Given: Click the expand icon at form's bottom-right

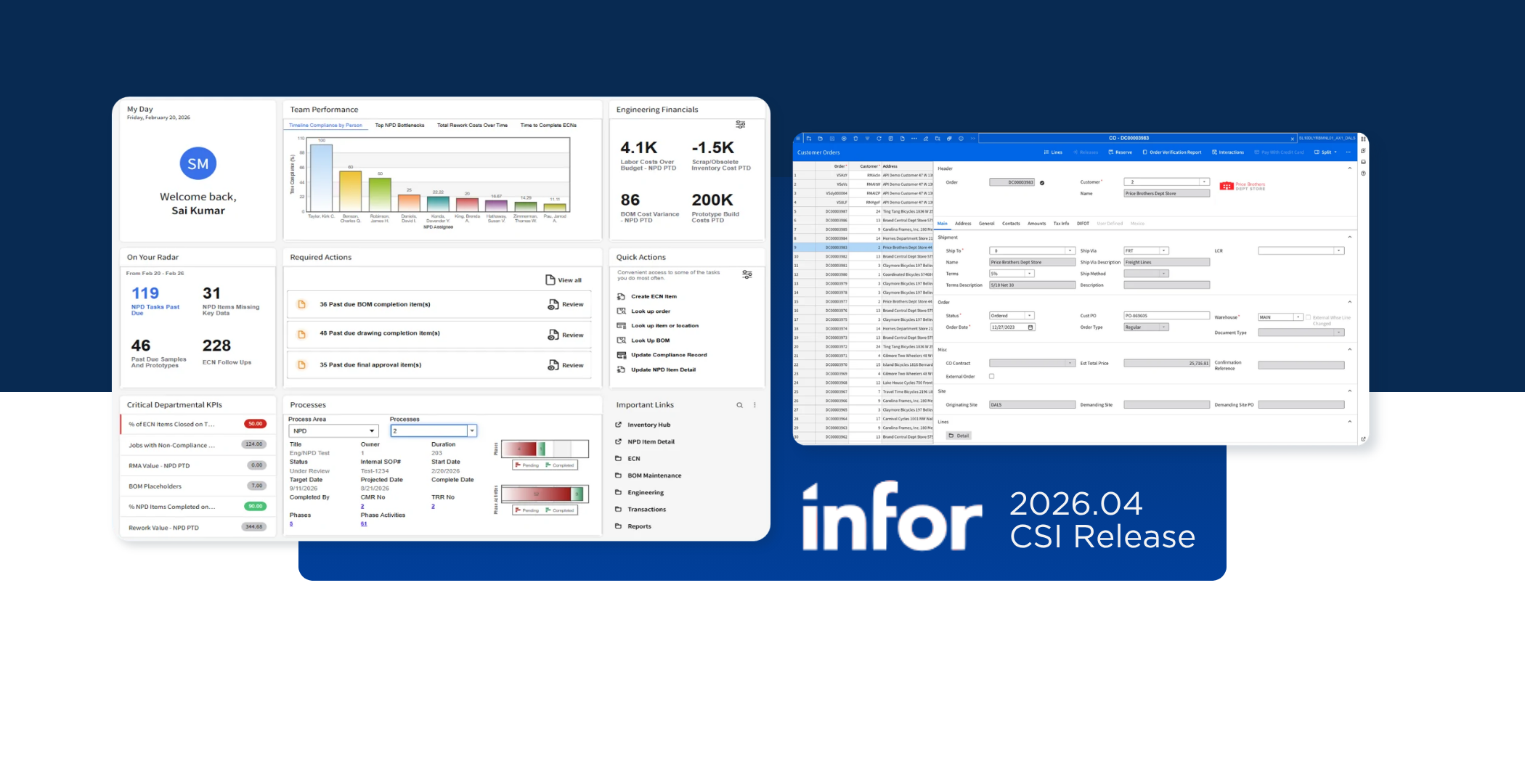Looking at the screenshot, I should coord(1363,438).
